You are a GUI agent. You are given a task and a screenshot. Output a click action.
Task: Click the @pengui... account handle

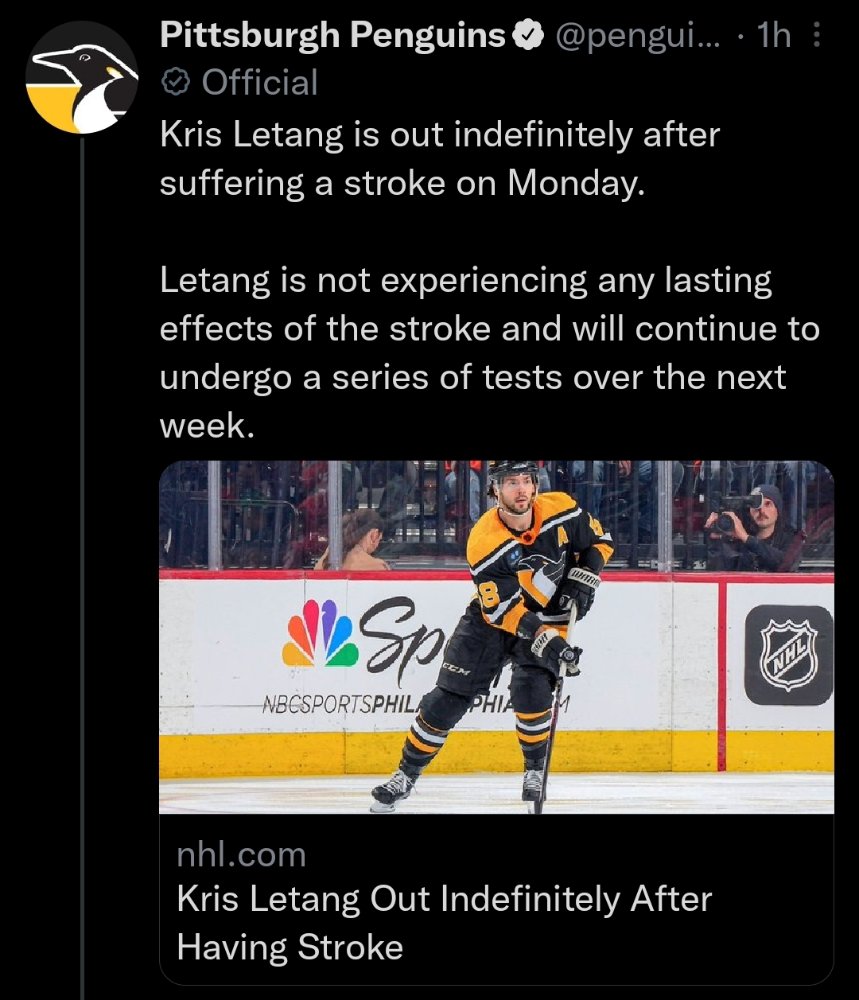click(x=638, y=36)
